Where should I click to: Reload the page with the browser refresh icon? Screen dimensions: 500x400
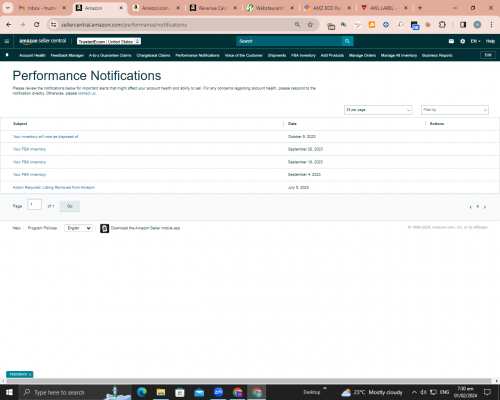tap(37, 24)
